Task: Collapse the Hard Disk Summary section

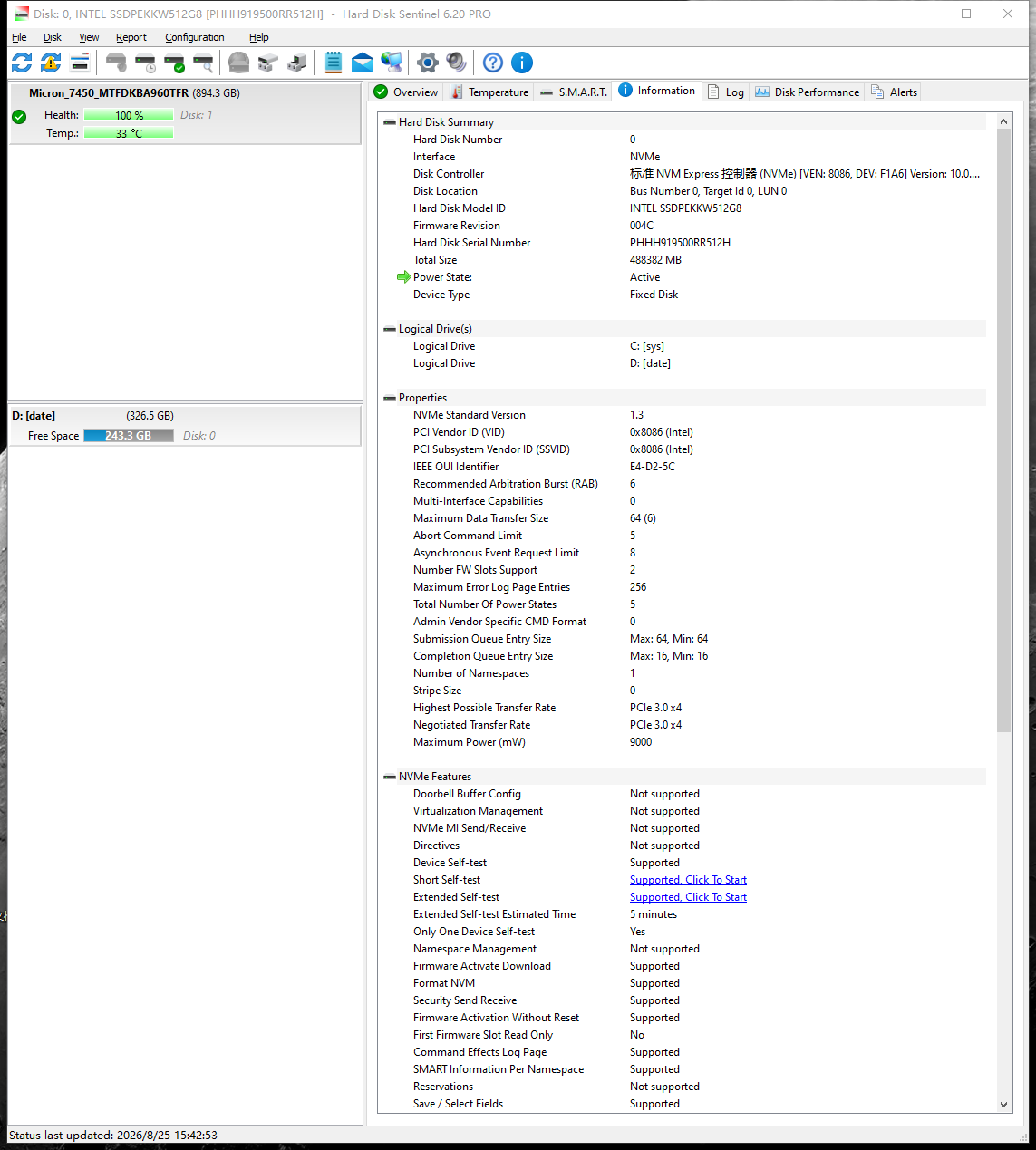Action: 390,122
